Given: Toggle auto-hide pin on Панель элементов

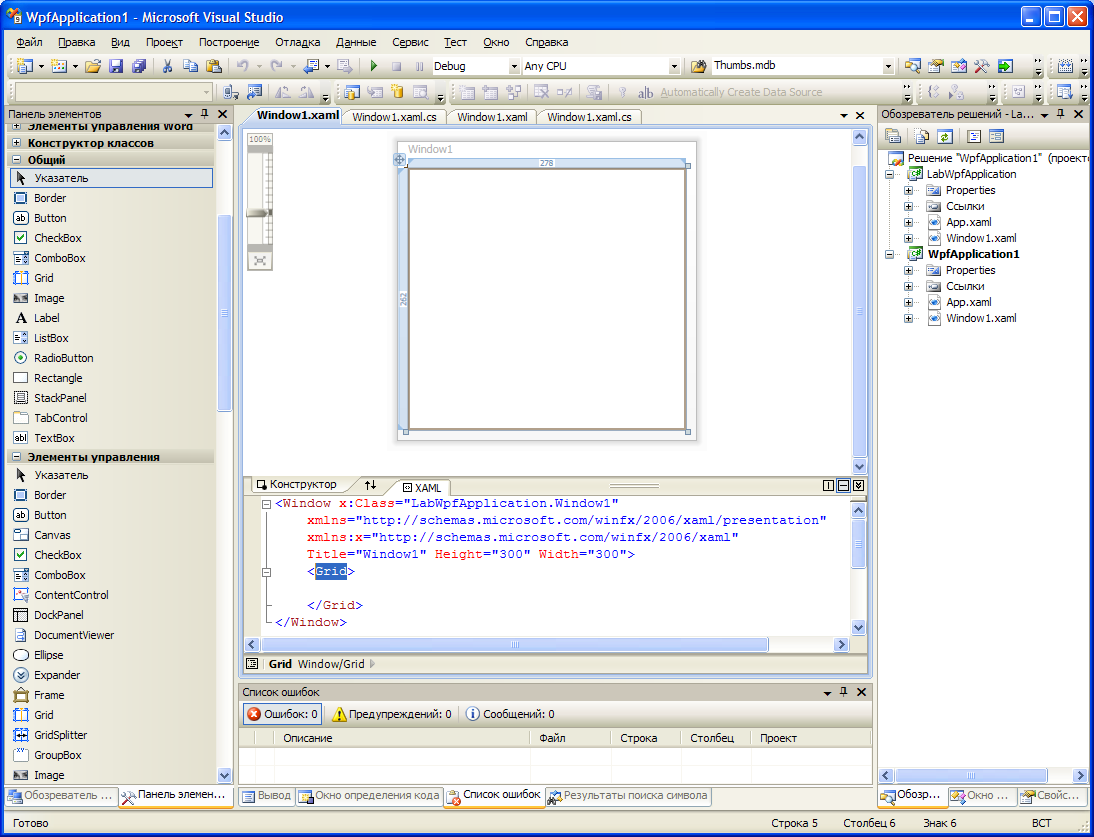Looking at the screenshot, I should point(204,114).
